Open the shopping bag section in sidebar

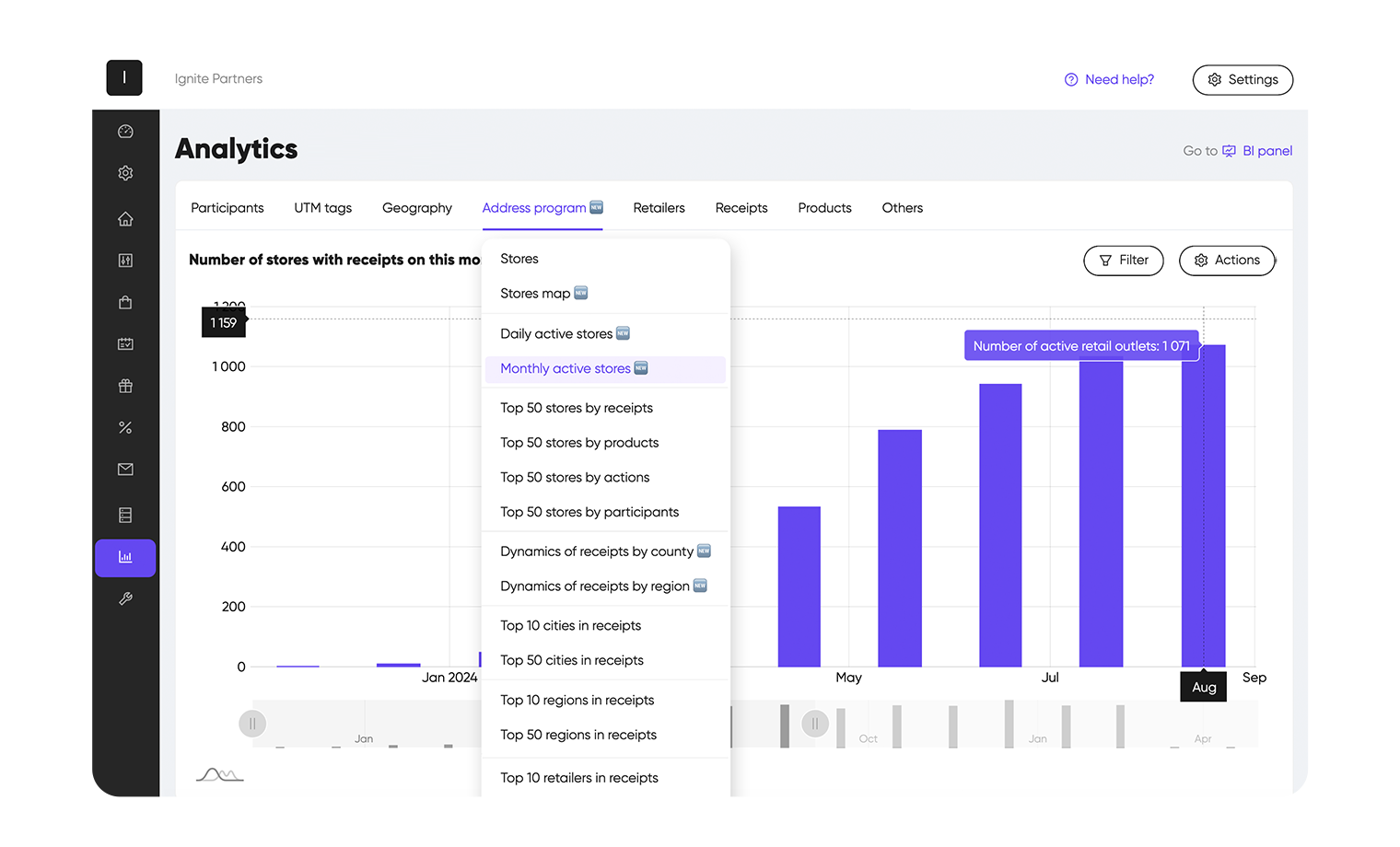[x=124, y=302]
